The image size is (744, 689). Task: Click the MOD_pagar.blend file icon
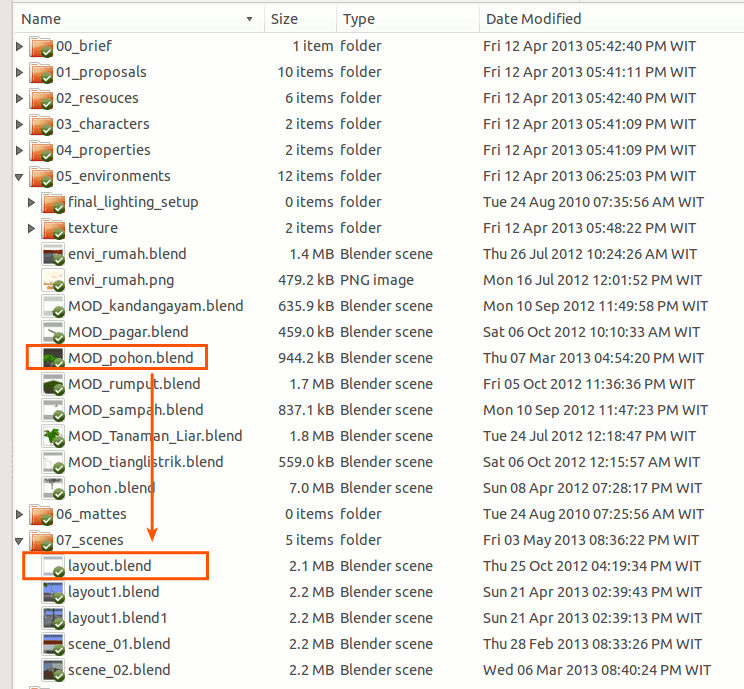[53, 333]
